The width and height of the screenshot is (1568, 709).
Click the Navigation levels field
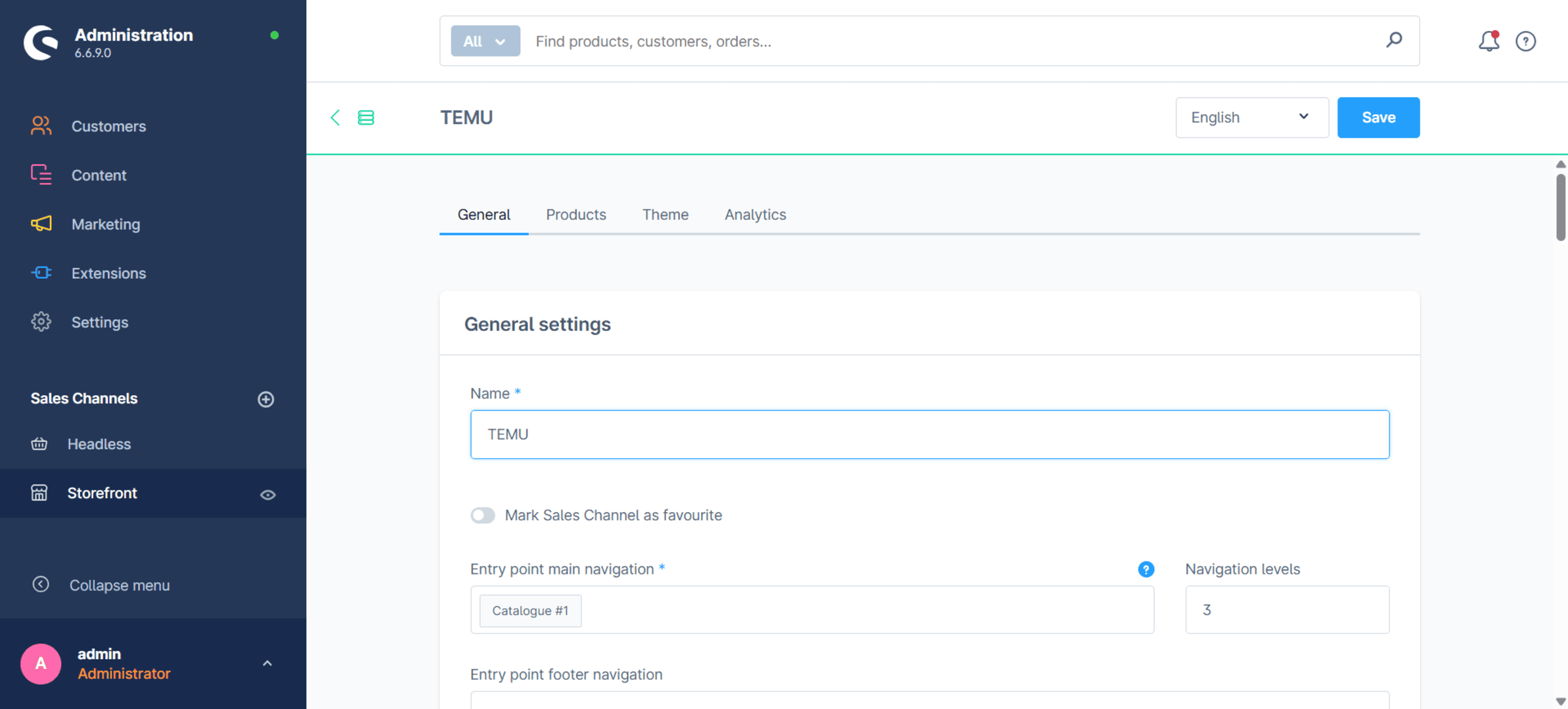[1287, 610]
